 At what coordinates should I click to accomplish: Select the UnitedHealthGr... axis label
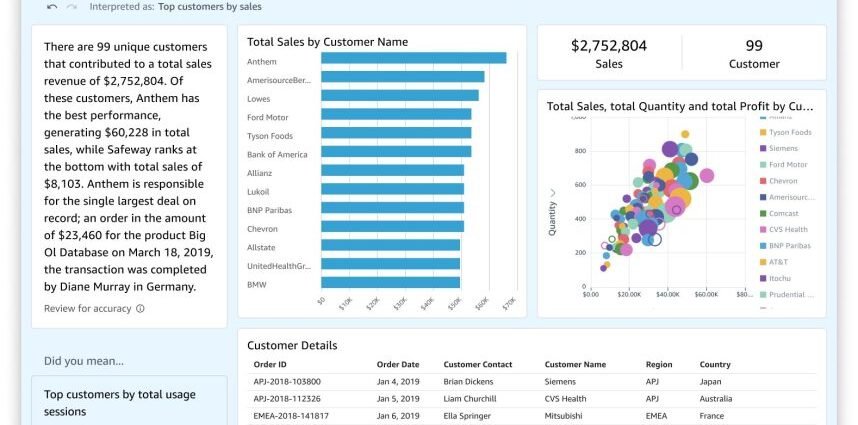279,266
